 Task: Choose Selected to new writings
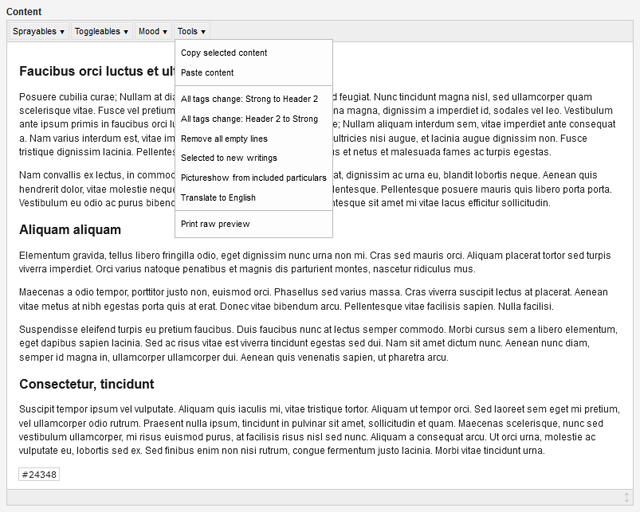tap(253, 158)
